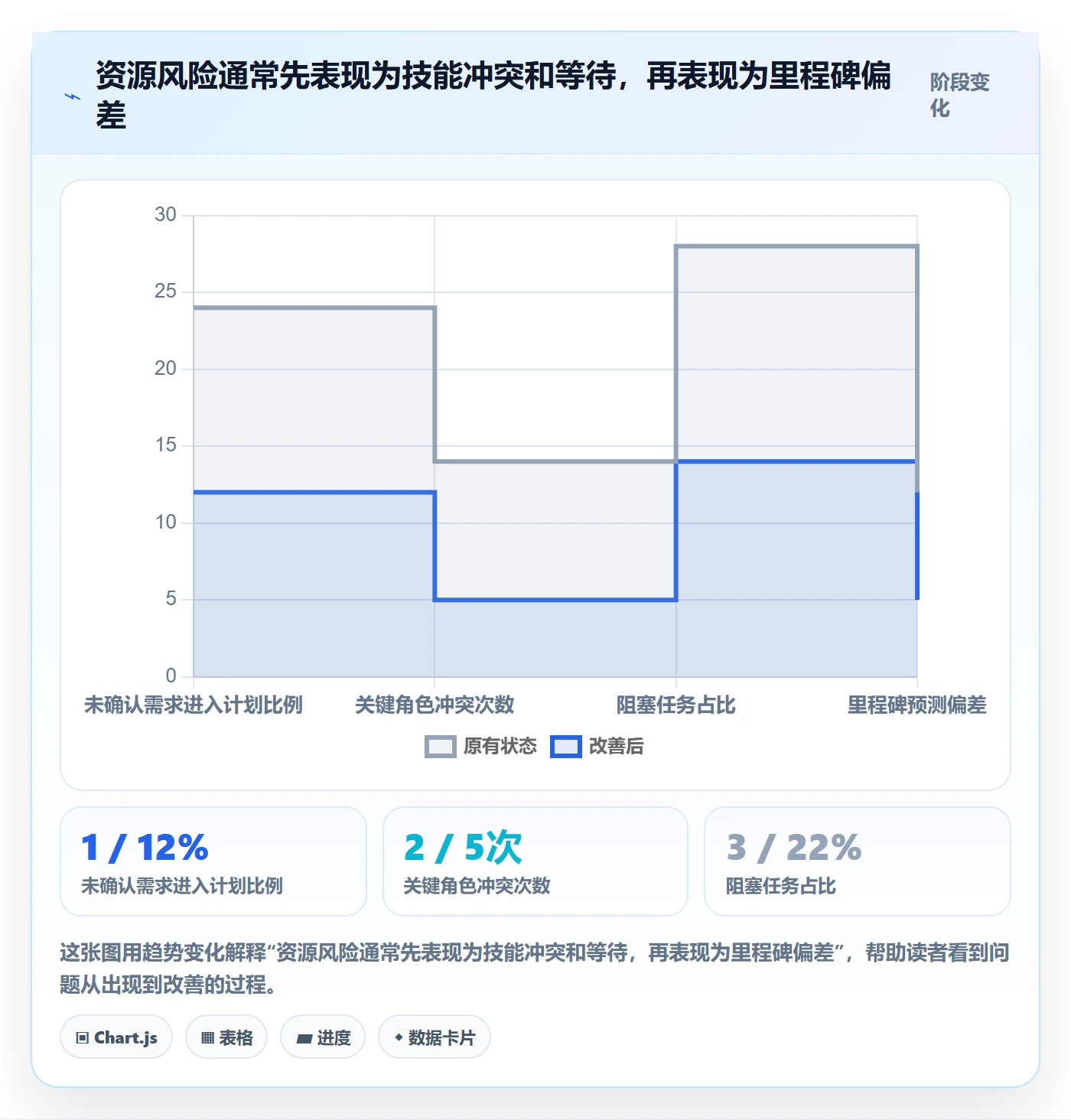Open the 1 / 12% data card
Image resolution: width=1071 pixels, height=1120 pixels.
(213, 861)
